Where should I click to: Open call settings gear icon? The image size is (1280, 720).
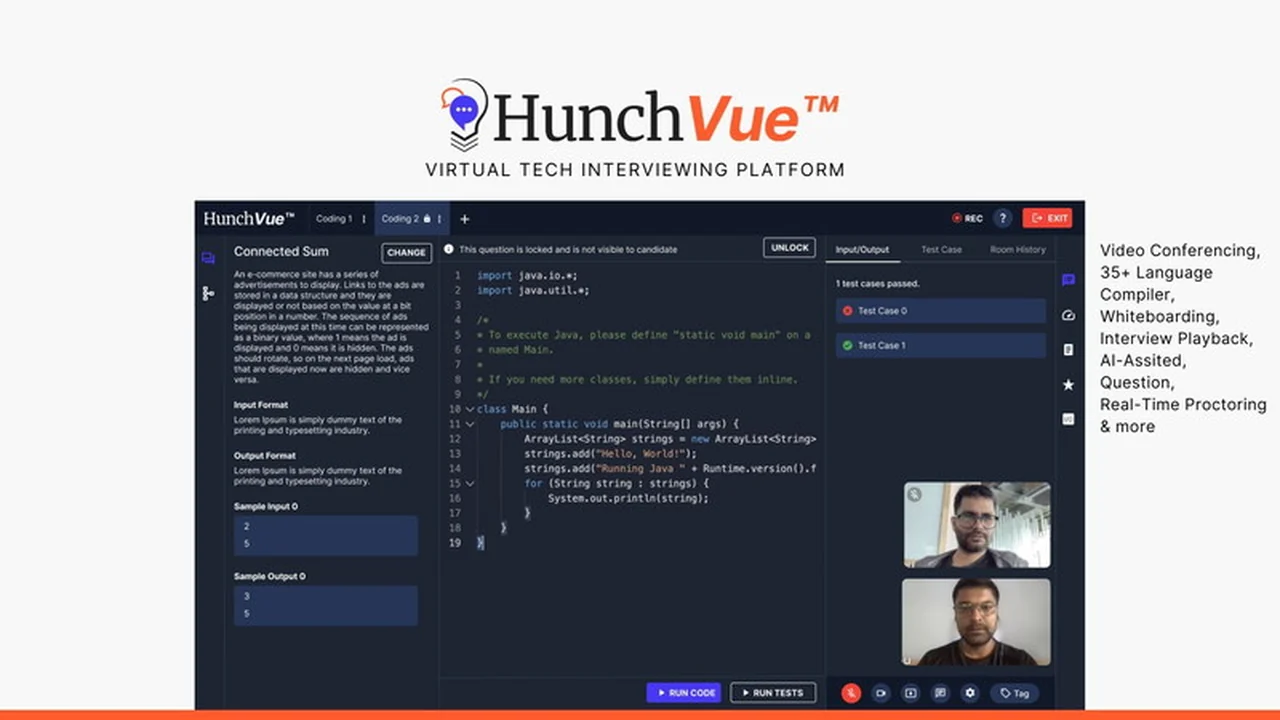point(969,692)
